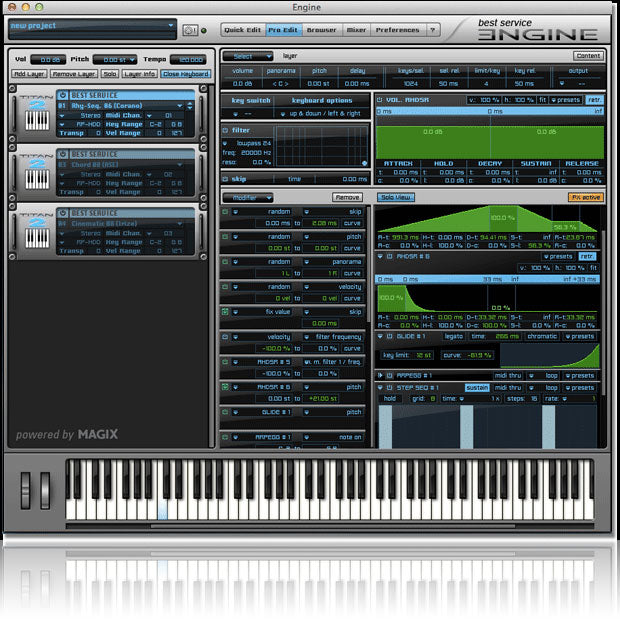Open the Preferences tab
The image size is (620, 620).
point(398,30)
